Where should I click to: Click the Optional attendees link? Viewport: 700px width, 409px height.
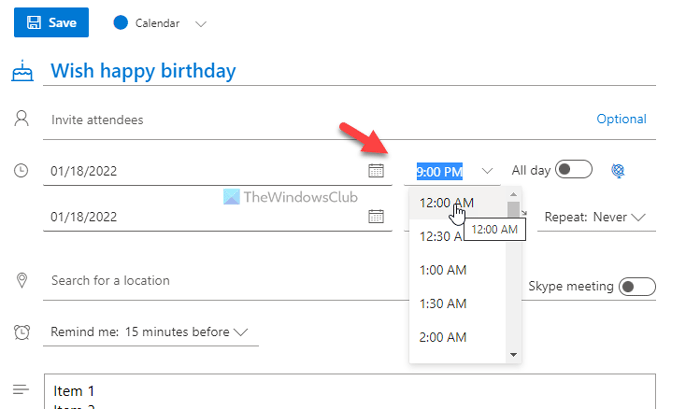pyautogui.click(x=621, y=119)
